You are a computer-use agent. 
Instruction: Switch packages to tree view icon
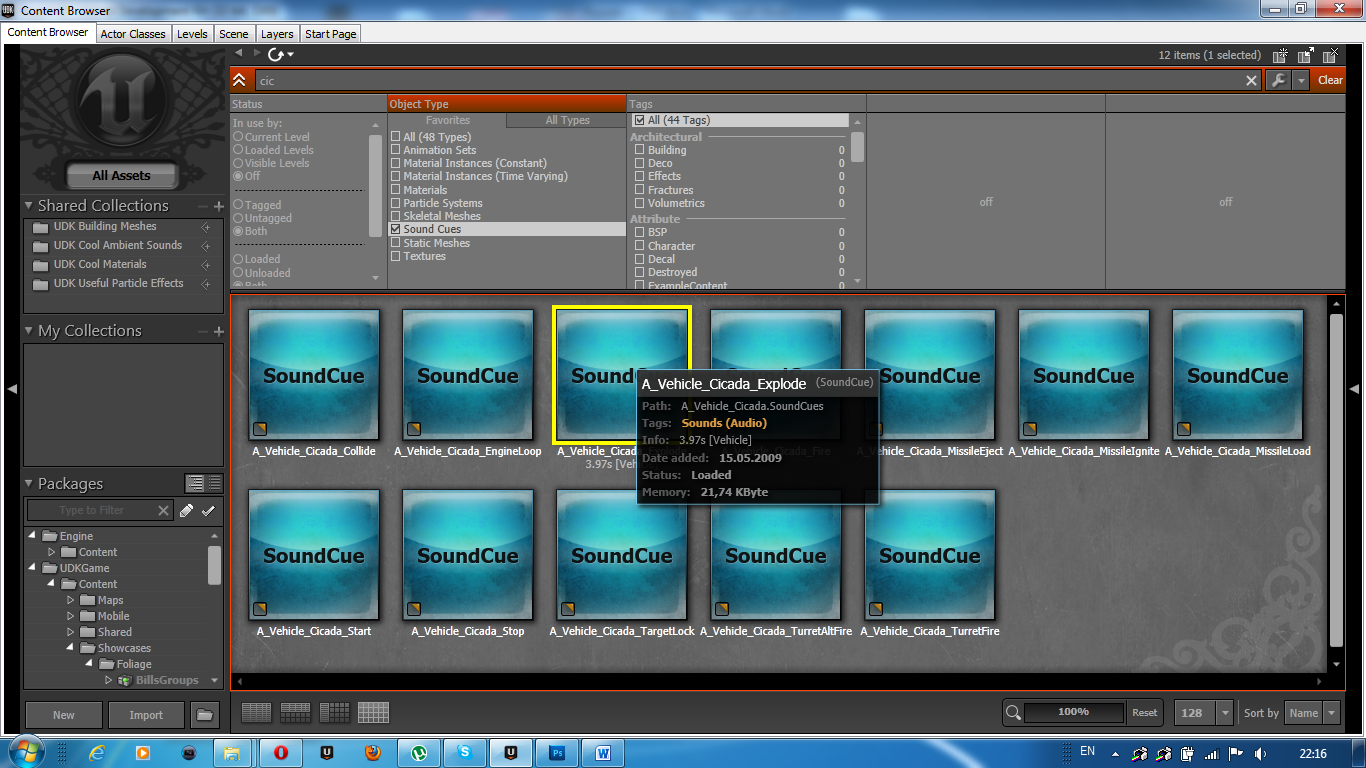[x=196, y=484]
